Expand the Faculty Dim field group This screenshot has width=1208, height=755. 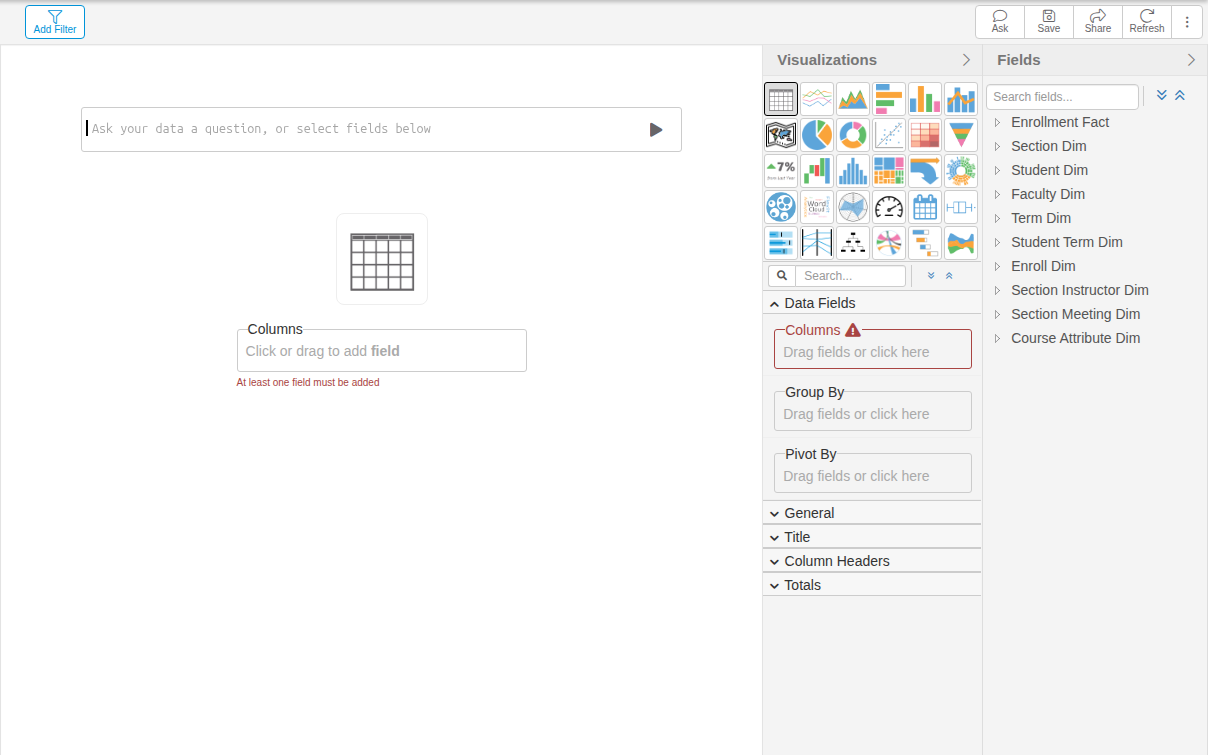[997, 194]
